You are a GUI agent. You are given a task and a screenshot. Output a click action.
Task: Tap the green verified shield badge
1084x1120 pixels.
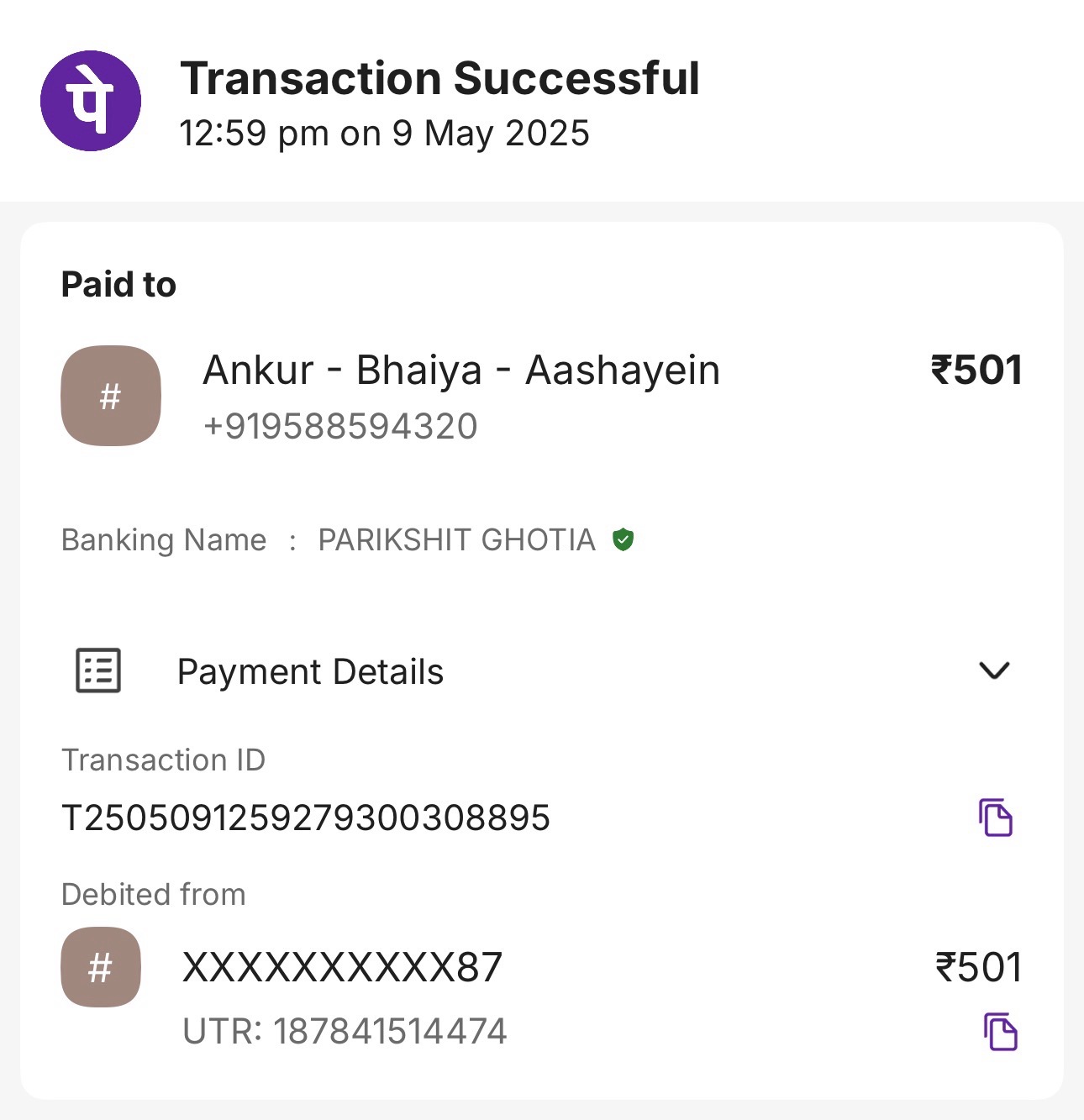(623, 539)
